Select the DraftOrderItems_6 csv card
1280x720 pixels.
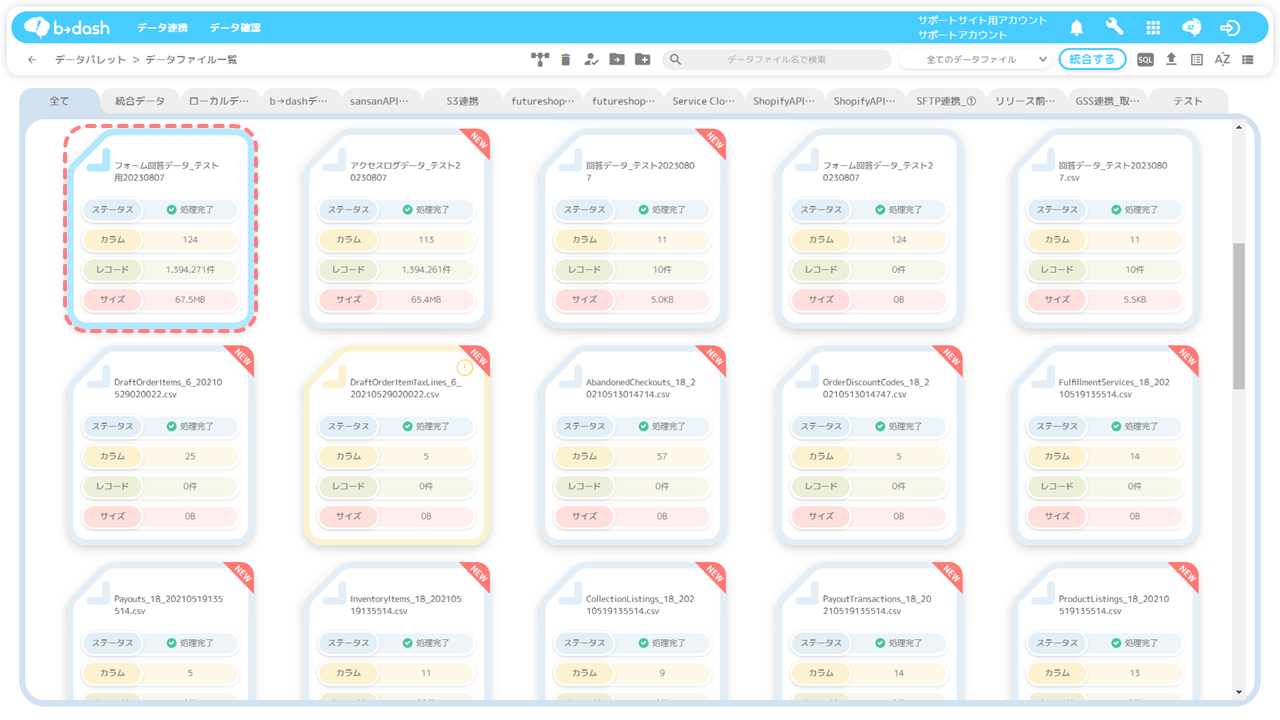click(161, 446)
